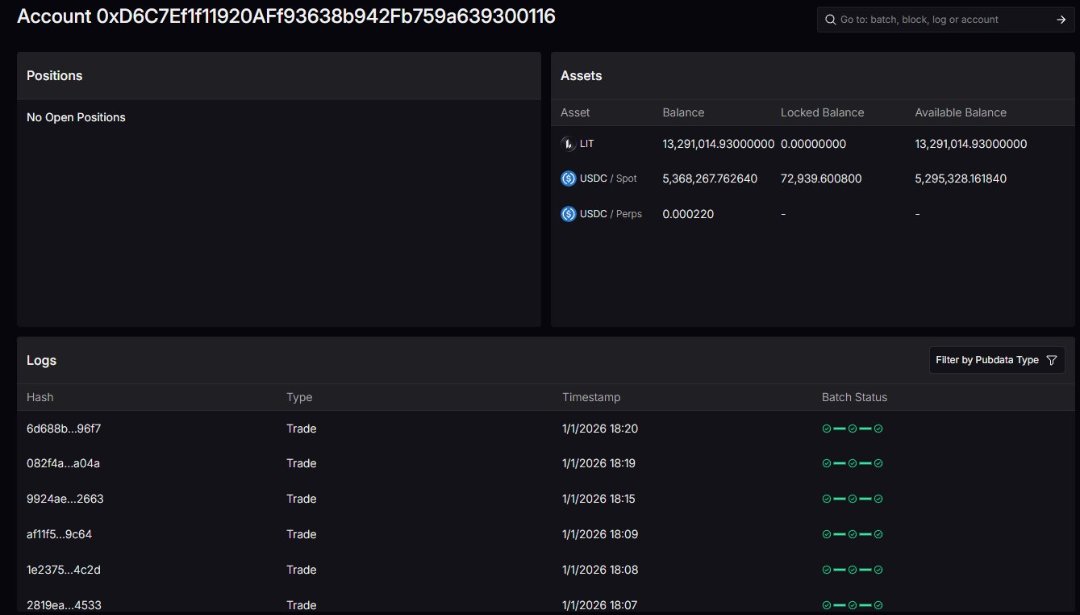Focus the batch, block, log search field
Viewport: 1080px width, 615px height.
pos(945,20)
